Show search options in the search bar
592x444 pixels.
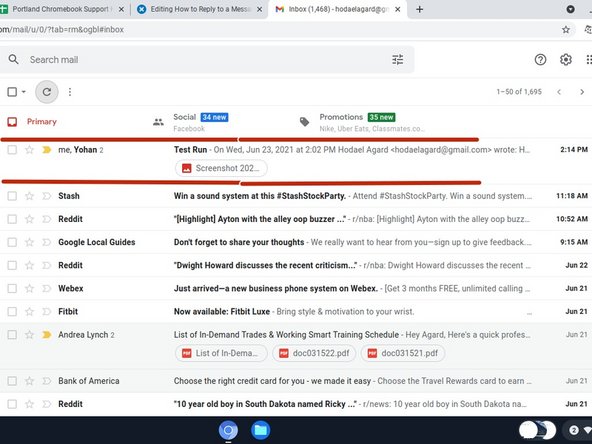pyautogui.click(x=398, y=59)
